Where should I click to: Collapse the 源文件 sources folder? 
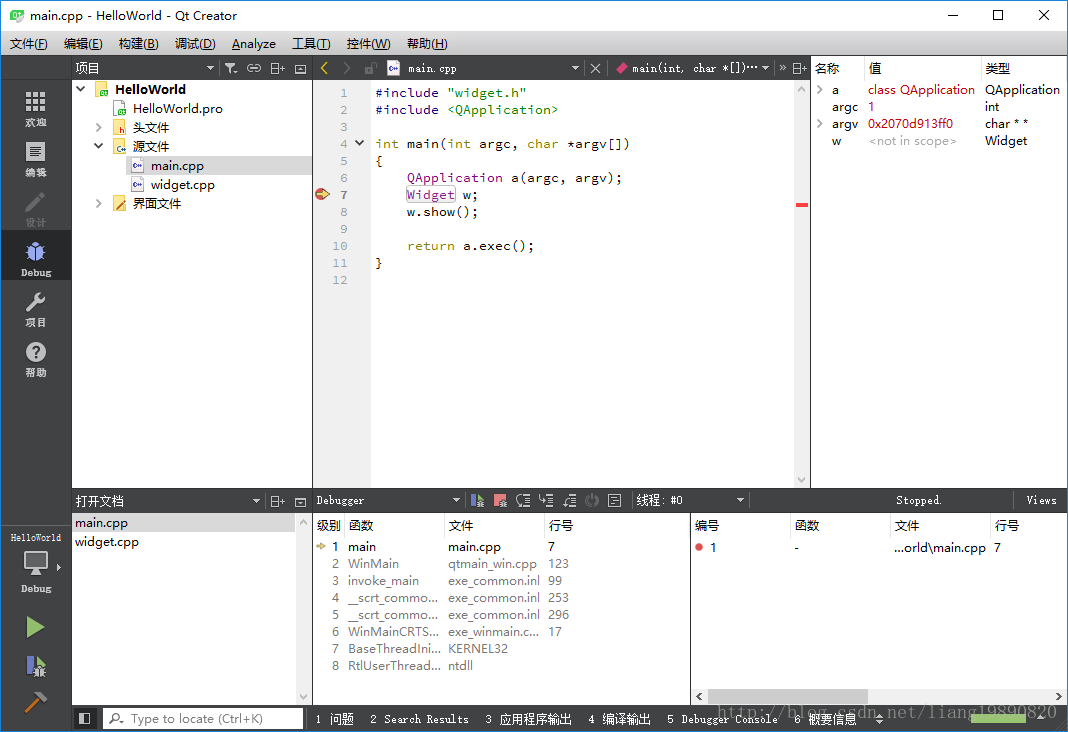click(99, 146)
